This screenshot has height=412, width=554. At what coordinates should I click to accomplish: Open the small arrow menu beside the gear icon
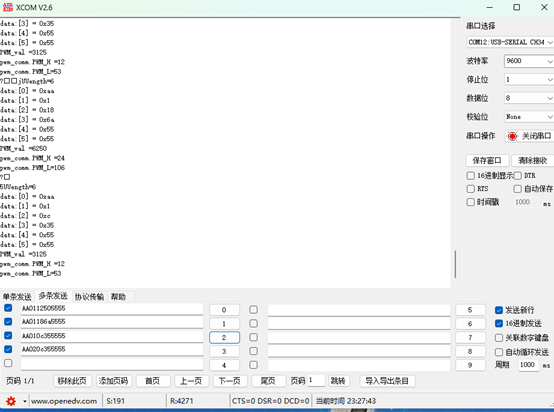click(25, 401)
